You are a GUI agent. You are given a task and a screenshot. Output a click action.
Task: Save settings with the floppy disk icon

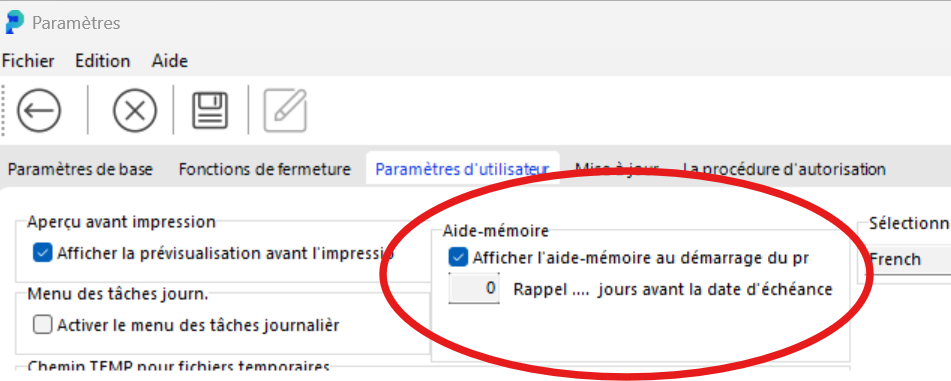(x=210, y=111)
